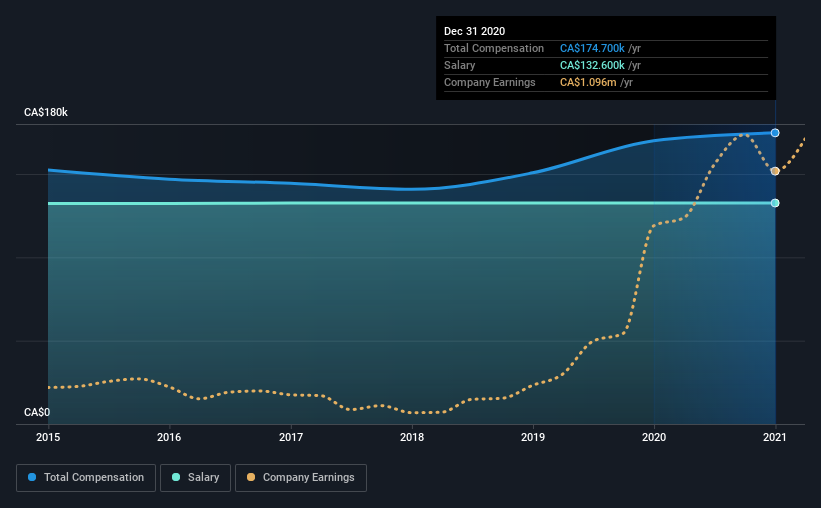Click the Total Compensation label in tooltip

[x=494, y=48]
